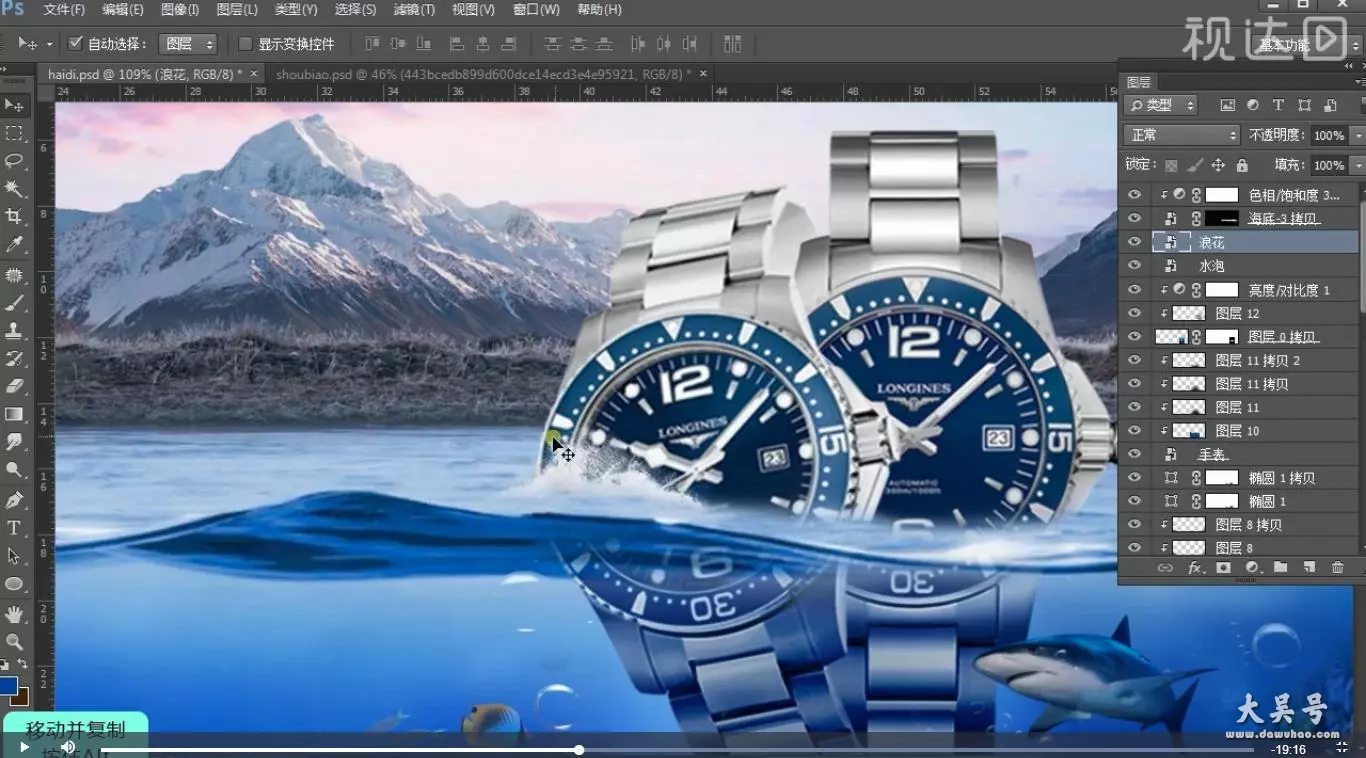Select the Gradient tool

(14, 414)
